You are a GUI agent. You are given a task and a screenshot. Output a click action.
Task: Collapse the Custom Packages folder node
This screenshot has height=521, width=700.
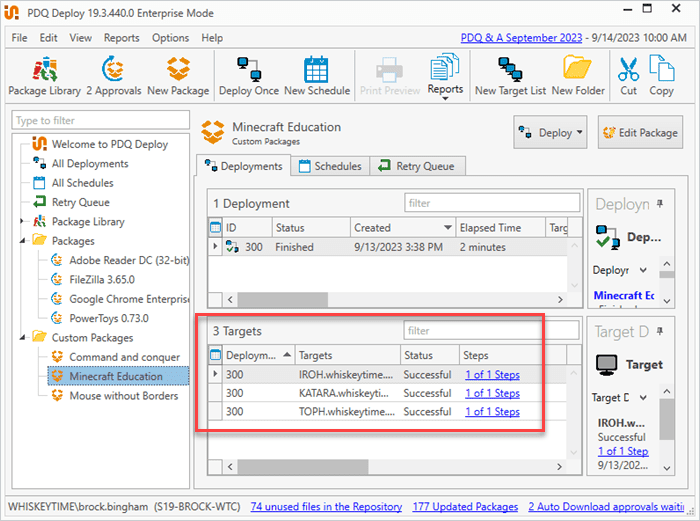click(22, 338)
